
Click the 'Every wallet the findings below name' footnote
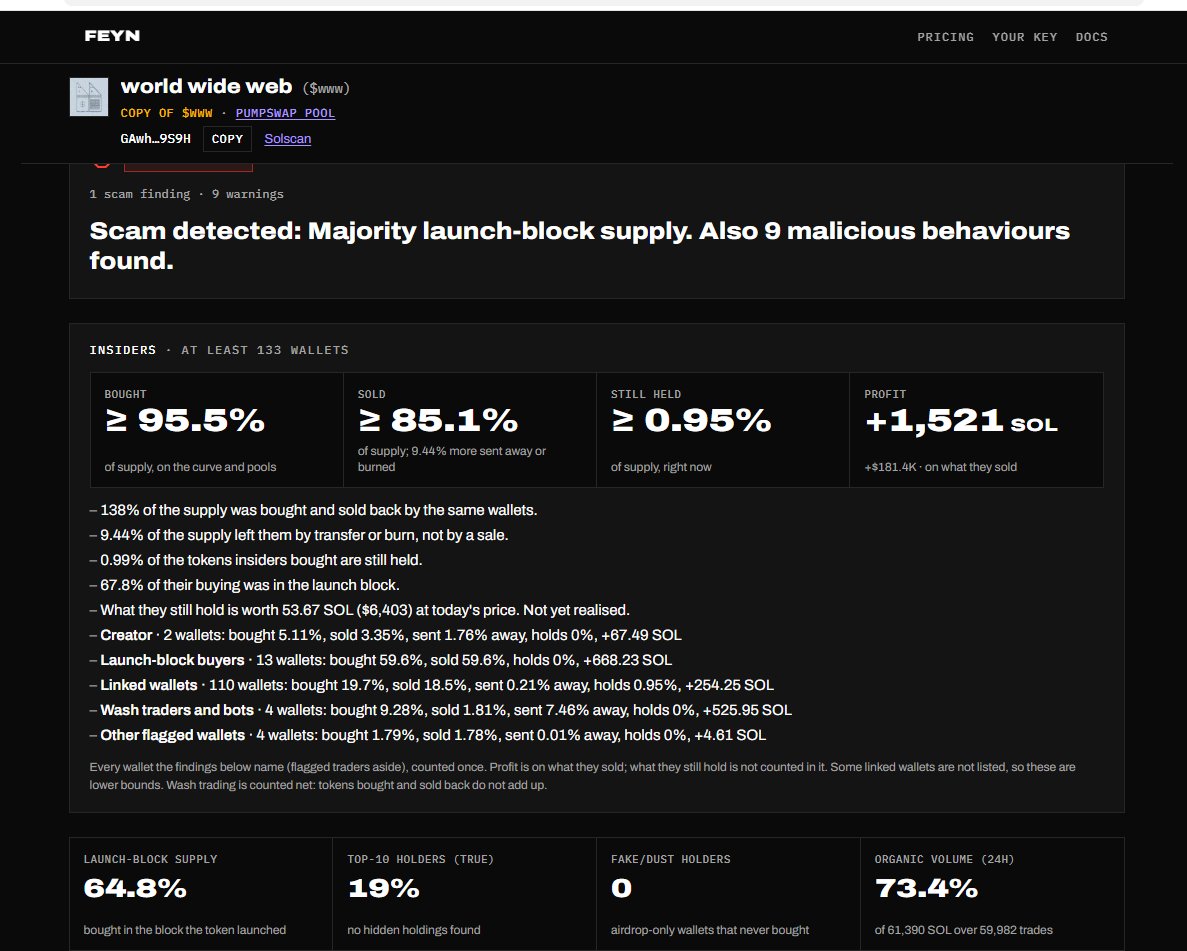click(582, 776)
